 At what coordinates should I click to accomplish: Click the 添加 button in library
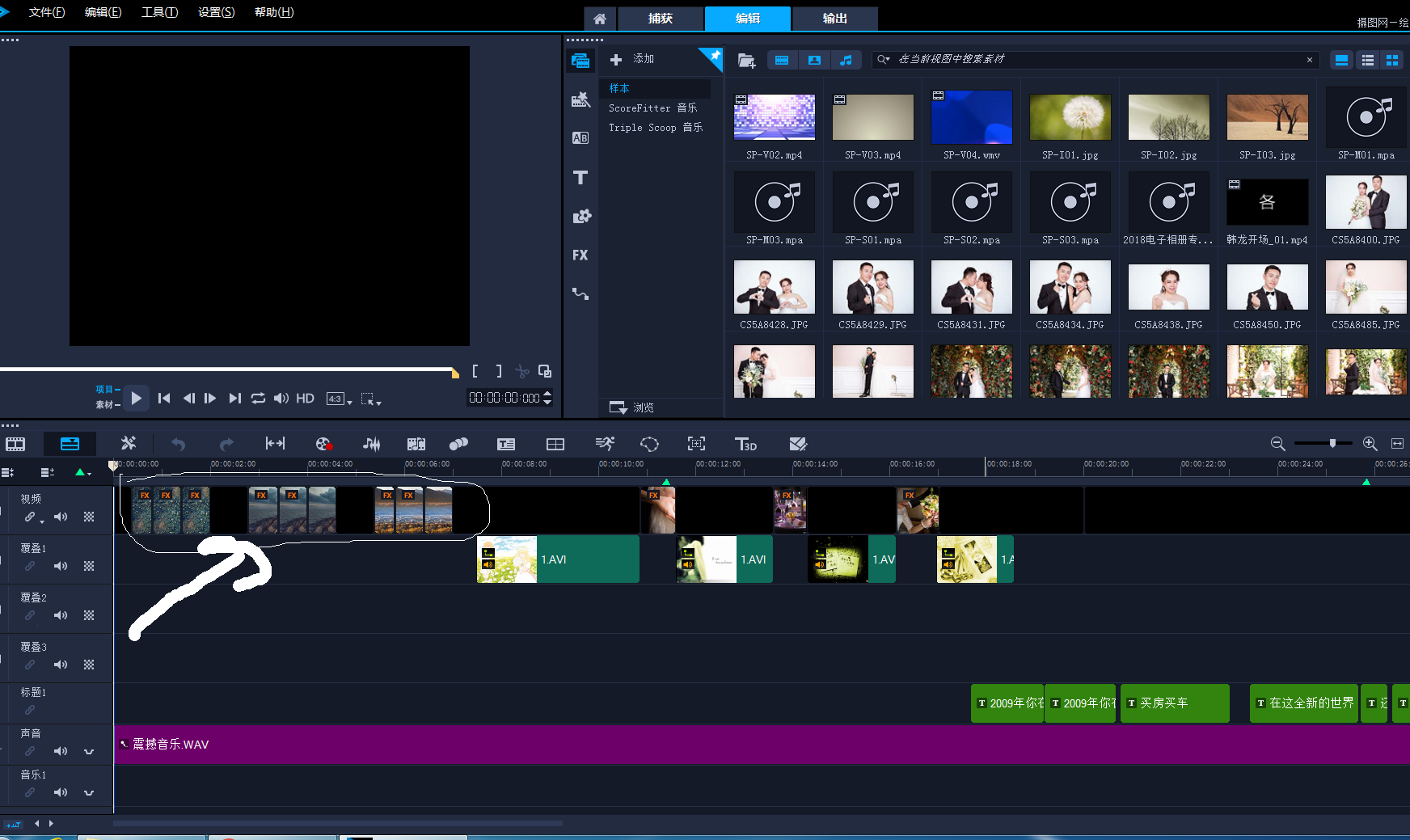coord(632,59)
